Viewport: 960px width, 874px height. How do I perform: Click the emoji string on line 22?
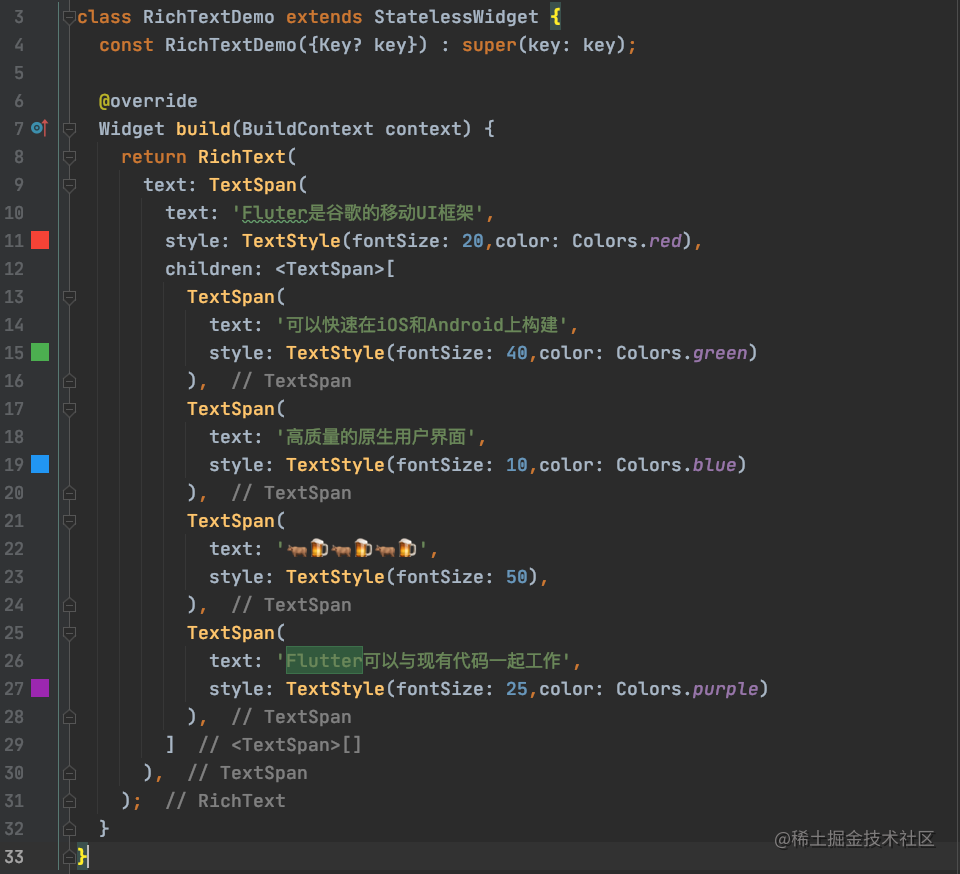pyautogui.click(x=353, y=548)
